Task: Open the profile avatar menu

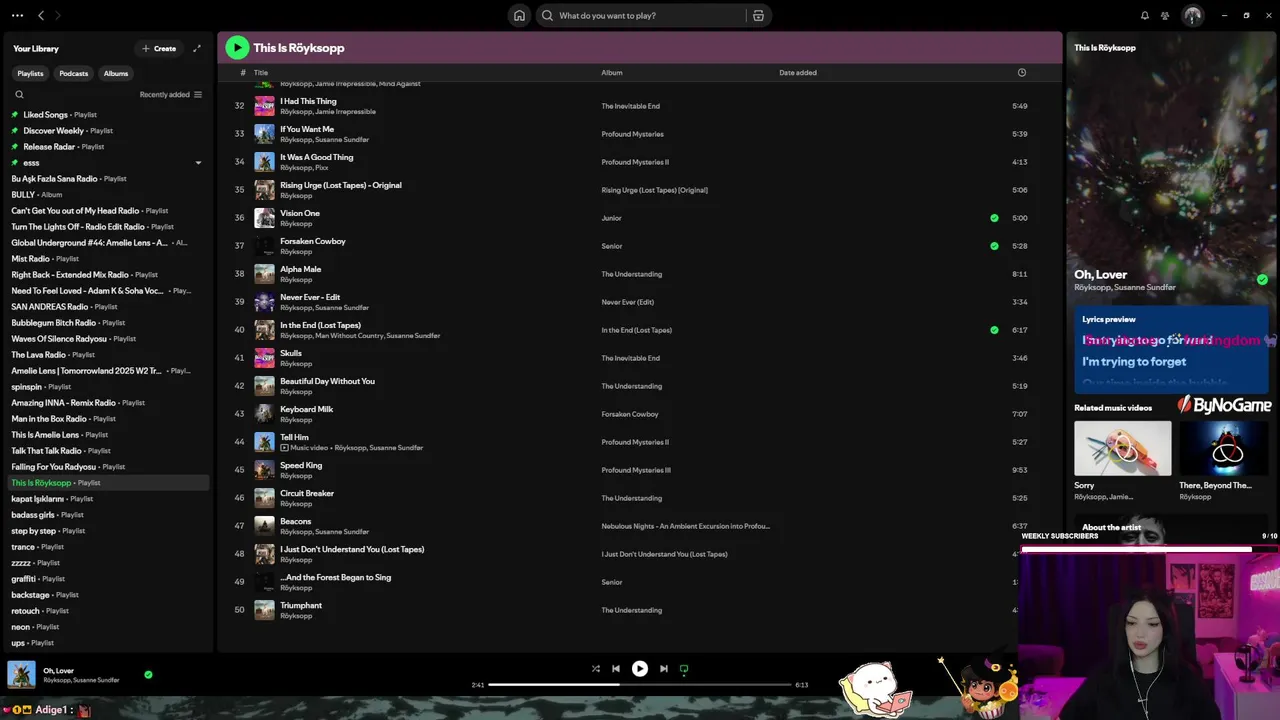Action: coord(1192,15)
